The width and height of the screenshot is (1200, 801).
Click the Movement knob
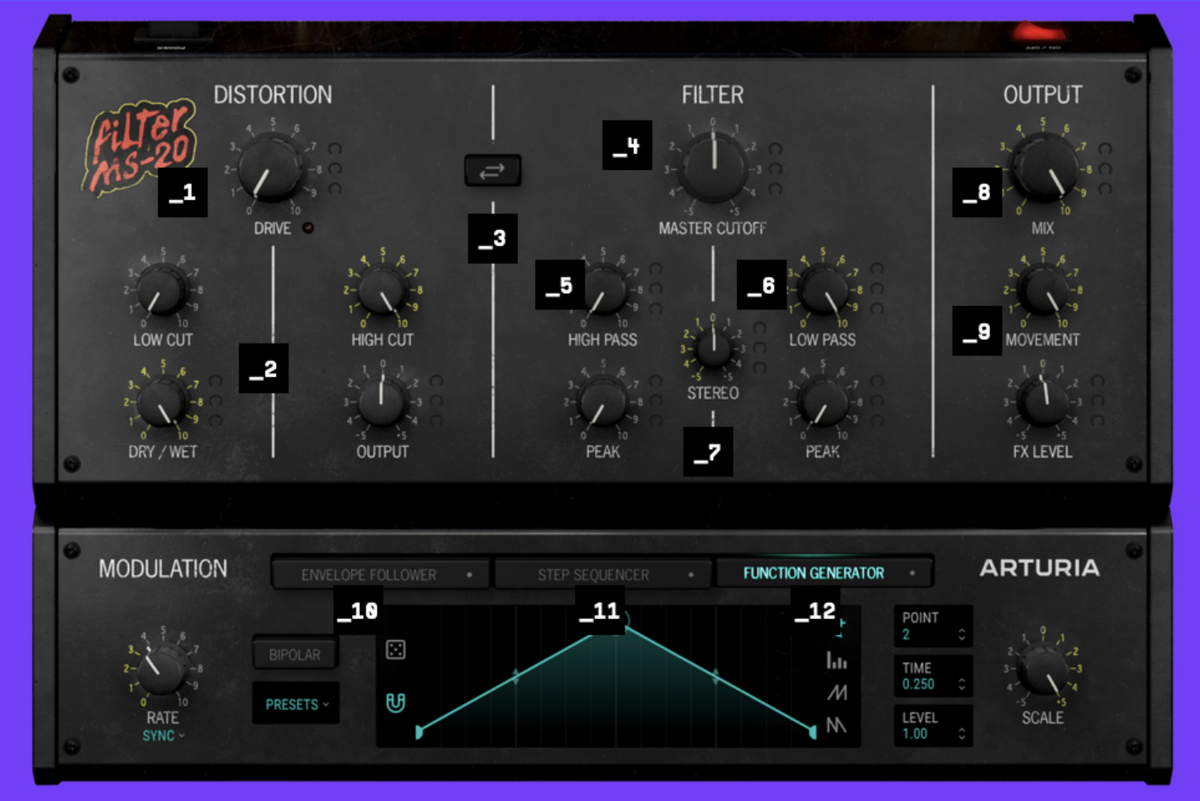tap(1042, 290)
